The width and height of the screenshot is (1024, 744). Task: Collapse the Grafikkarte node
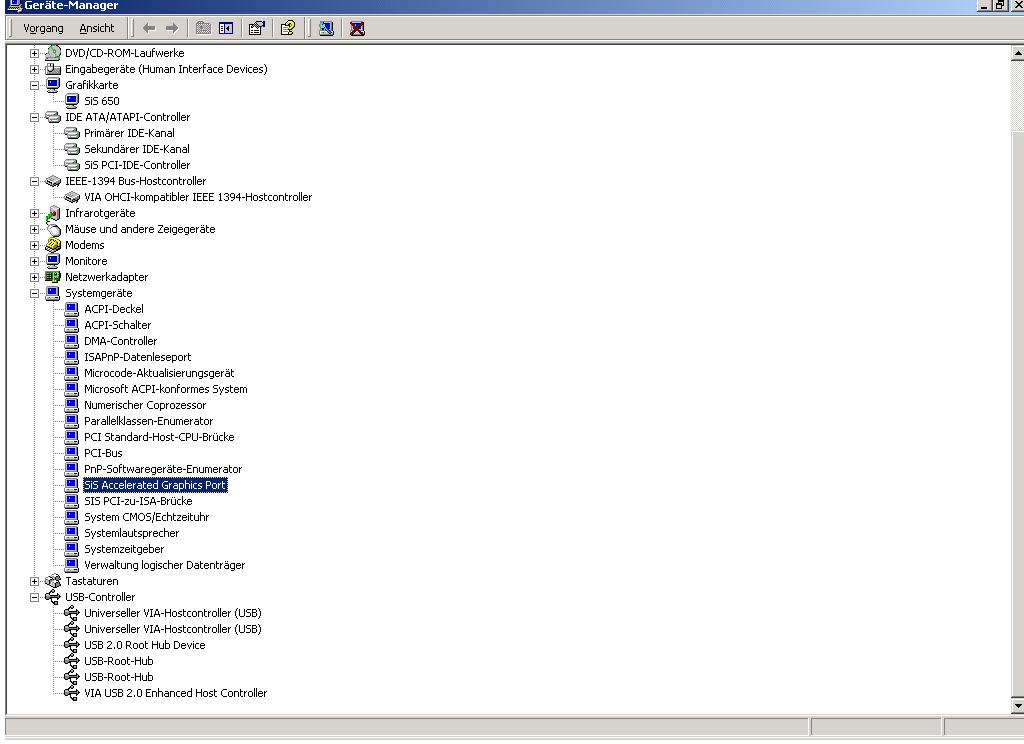(35, 85)
